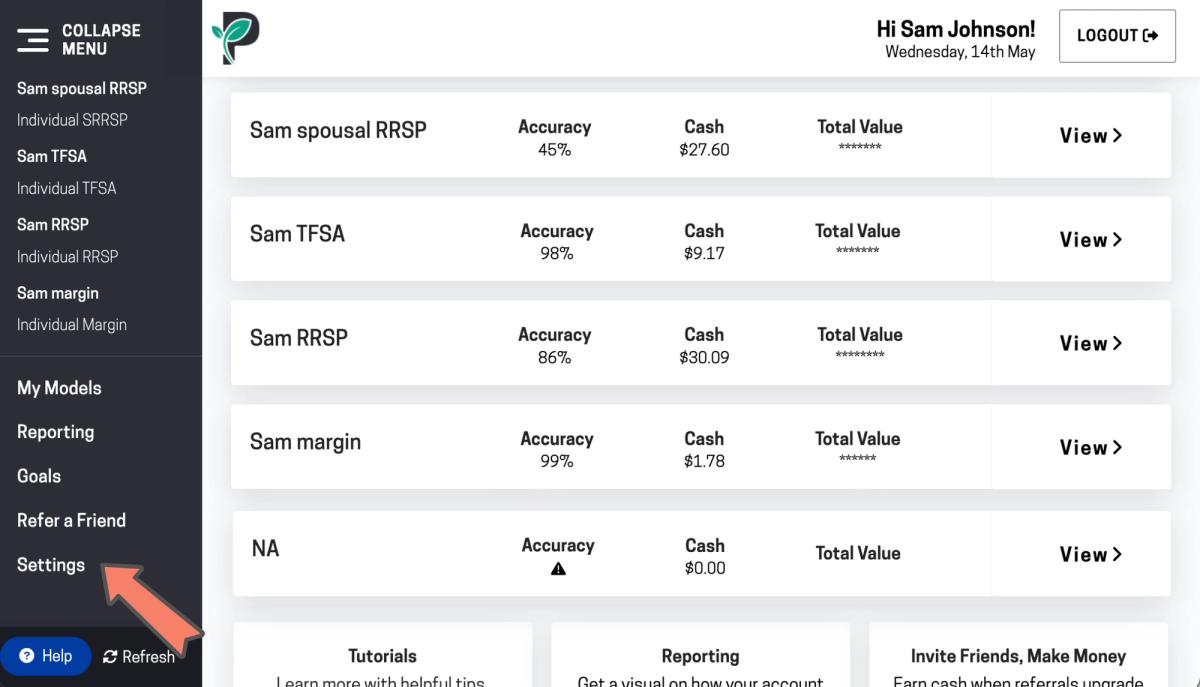Open Settings from the sidebar
Image resolution: width=1200 pixels, height=687 pixels.
[x=51, y=565]
